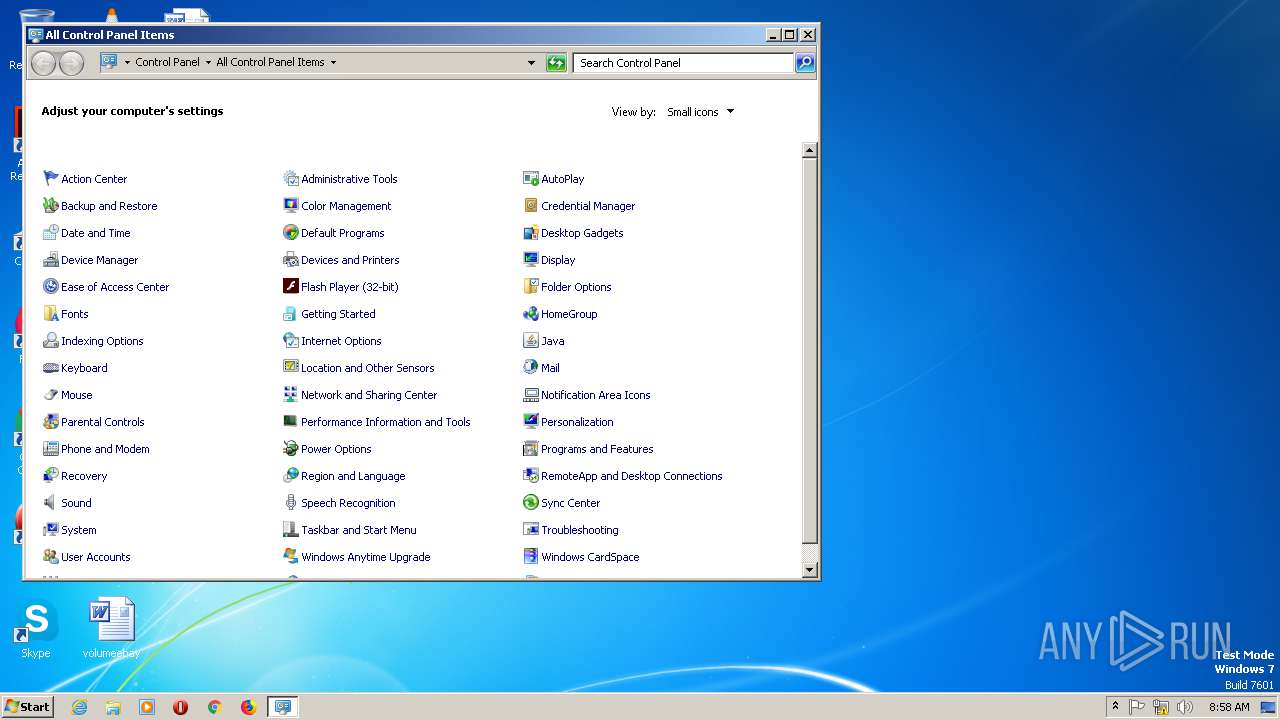Screen dimensions: 1280x720
Task: Show hidden system tray icons
Action: coord(1115,707)
